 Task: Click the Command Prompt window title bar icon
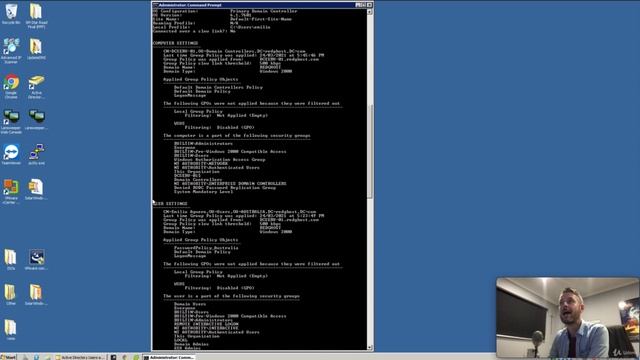tap(155, 5)
